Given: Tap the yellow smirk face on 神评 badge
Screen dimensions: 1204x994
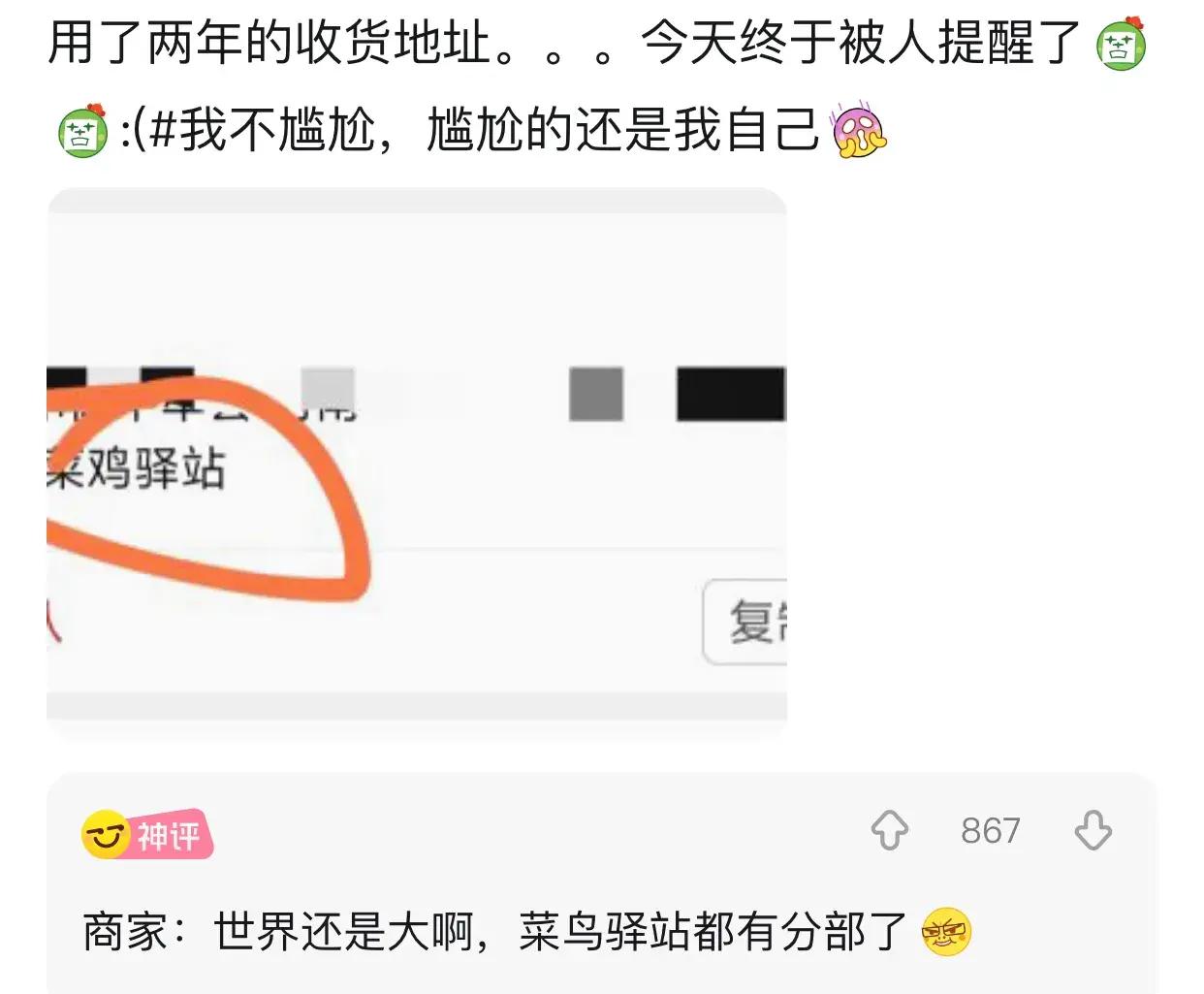Looking at the screenshot, I should point(105,834).
